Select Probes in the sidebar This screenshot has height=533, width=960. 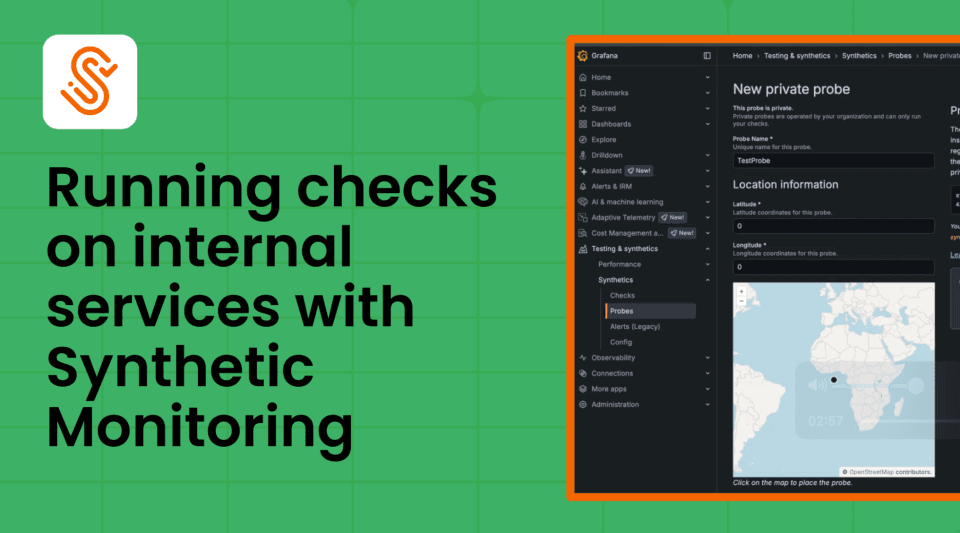pyautogui.click(x=650, y=311)
